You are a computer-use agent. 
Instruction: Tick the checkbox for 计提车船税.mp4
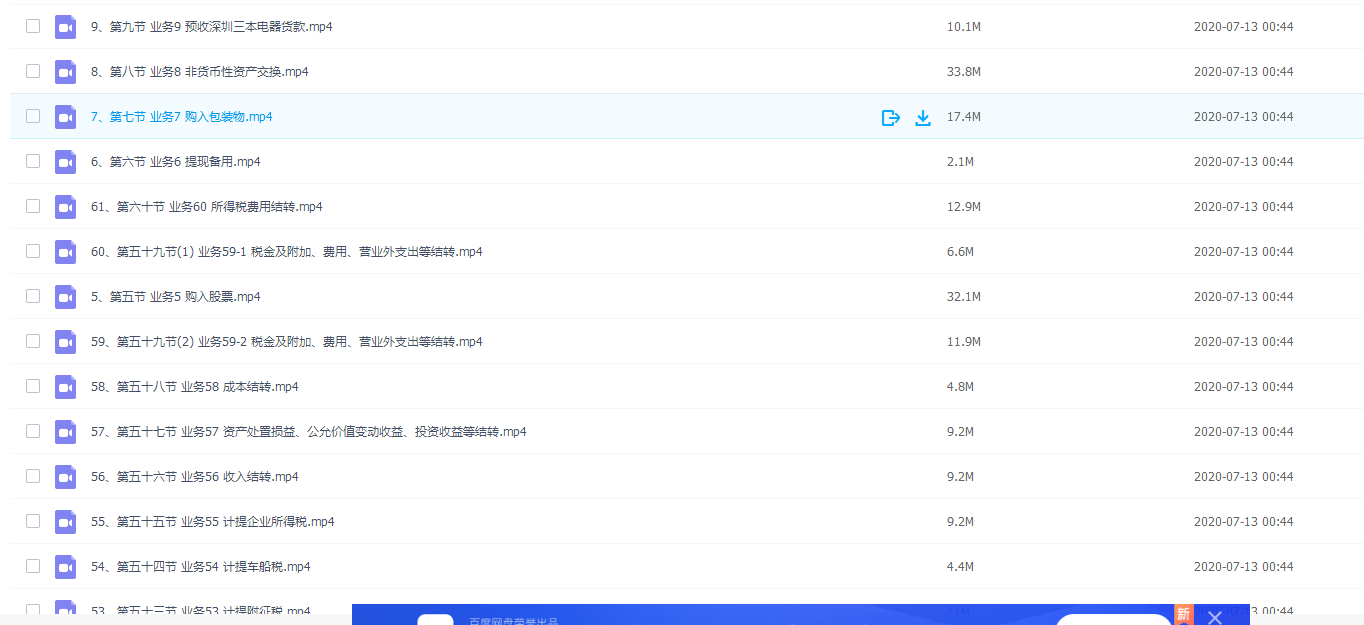(x=33, y=566)
